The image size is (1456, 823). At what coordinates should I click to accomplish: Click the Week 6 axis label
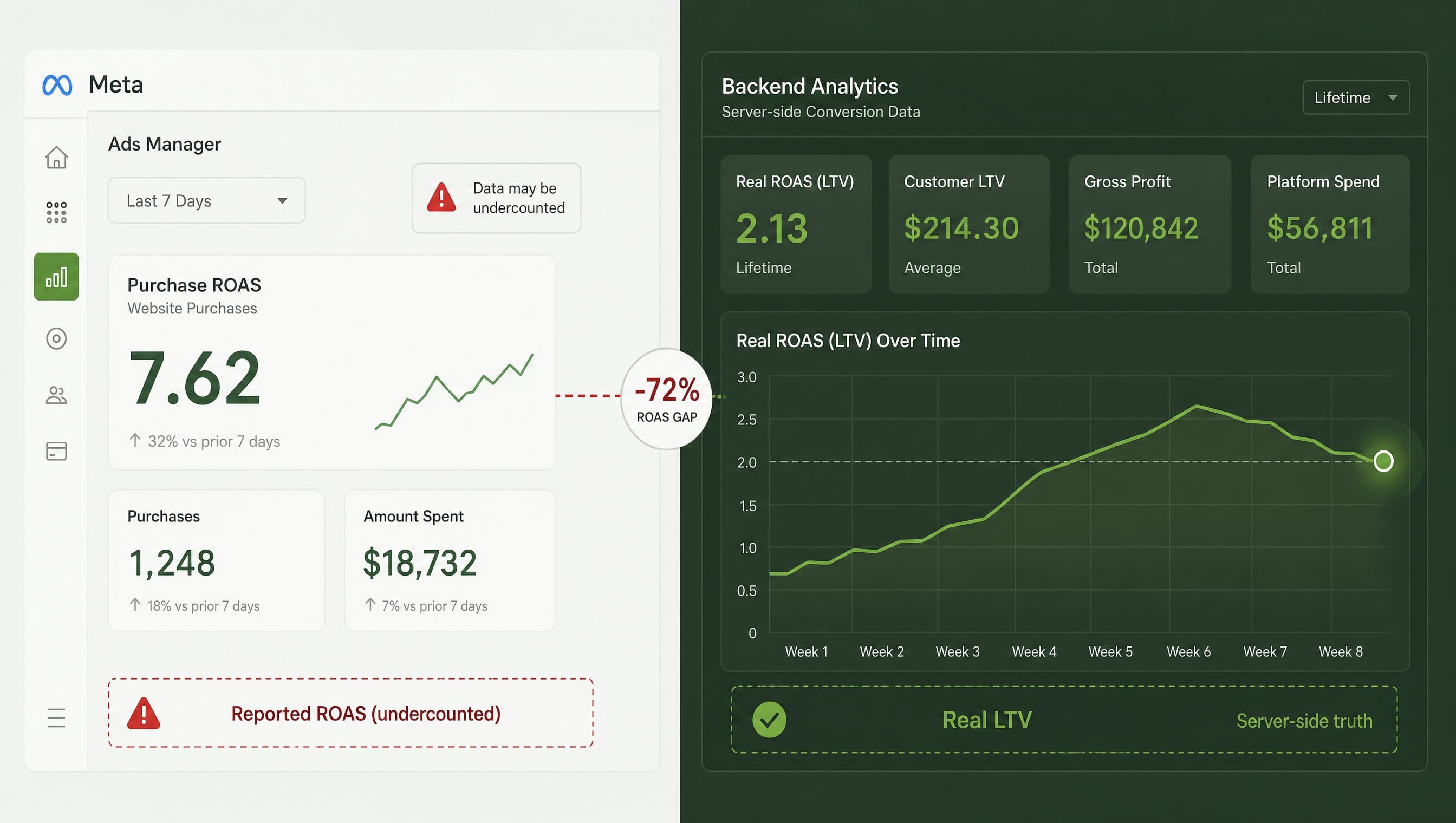1188,652
